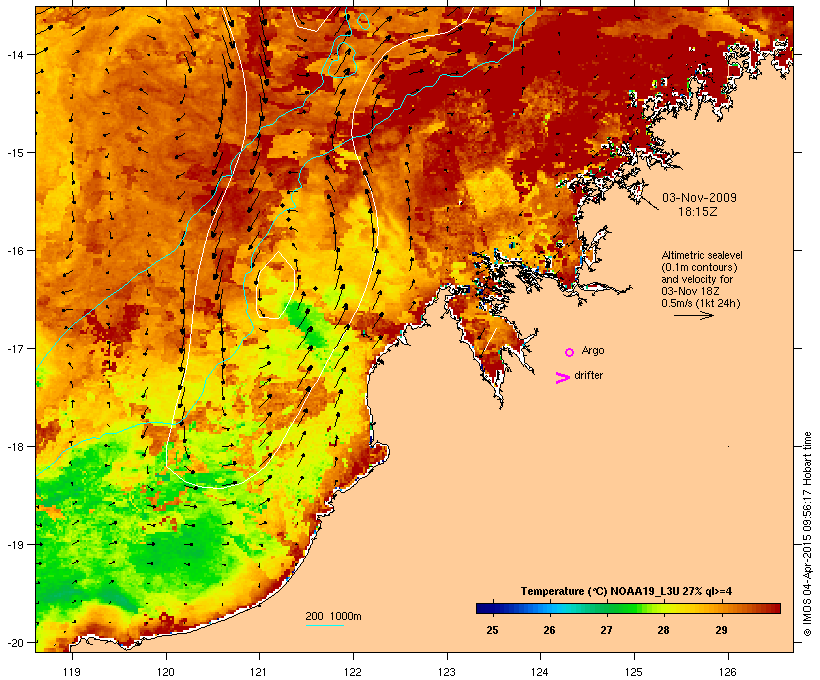The image size is (820, 680).
Task: Click the IMOS copyright timestamp text
Action: 808,534
